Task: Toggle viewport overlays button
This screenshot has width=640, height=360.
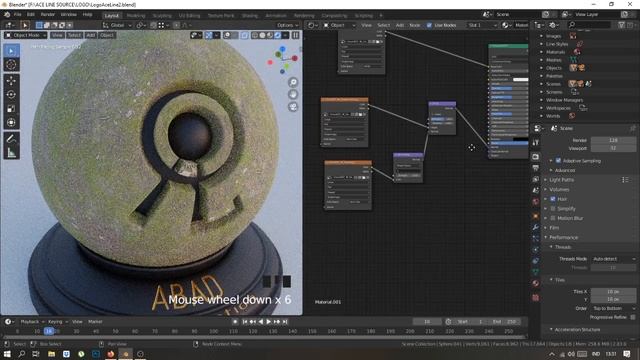Action: point(227,36)
